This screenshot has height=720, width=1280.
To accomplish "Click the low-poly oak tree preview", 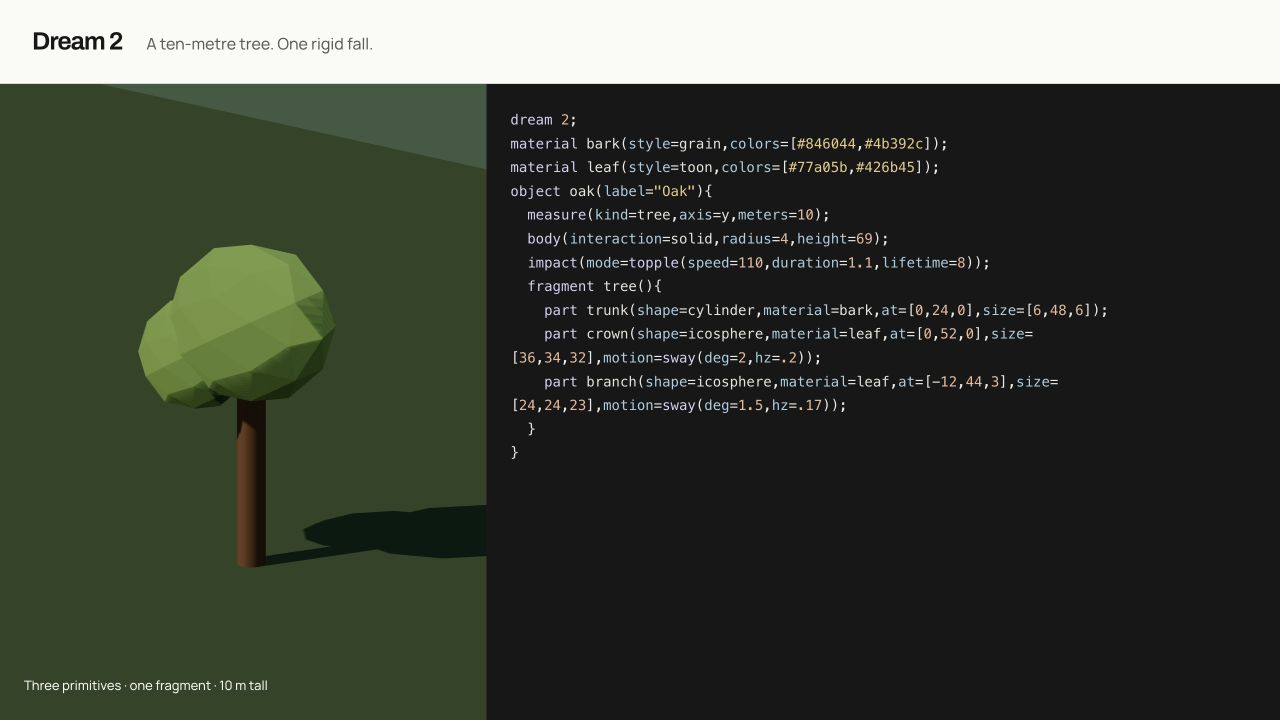I will (237, 405).
